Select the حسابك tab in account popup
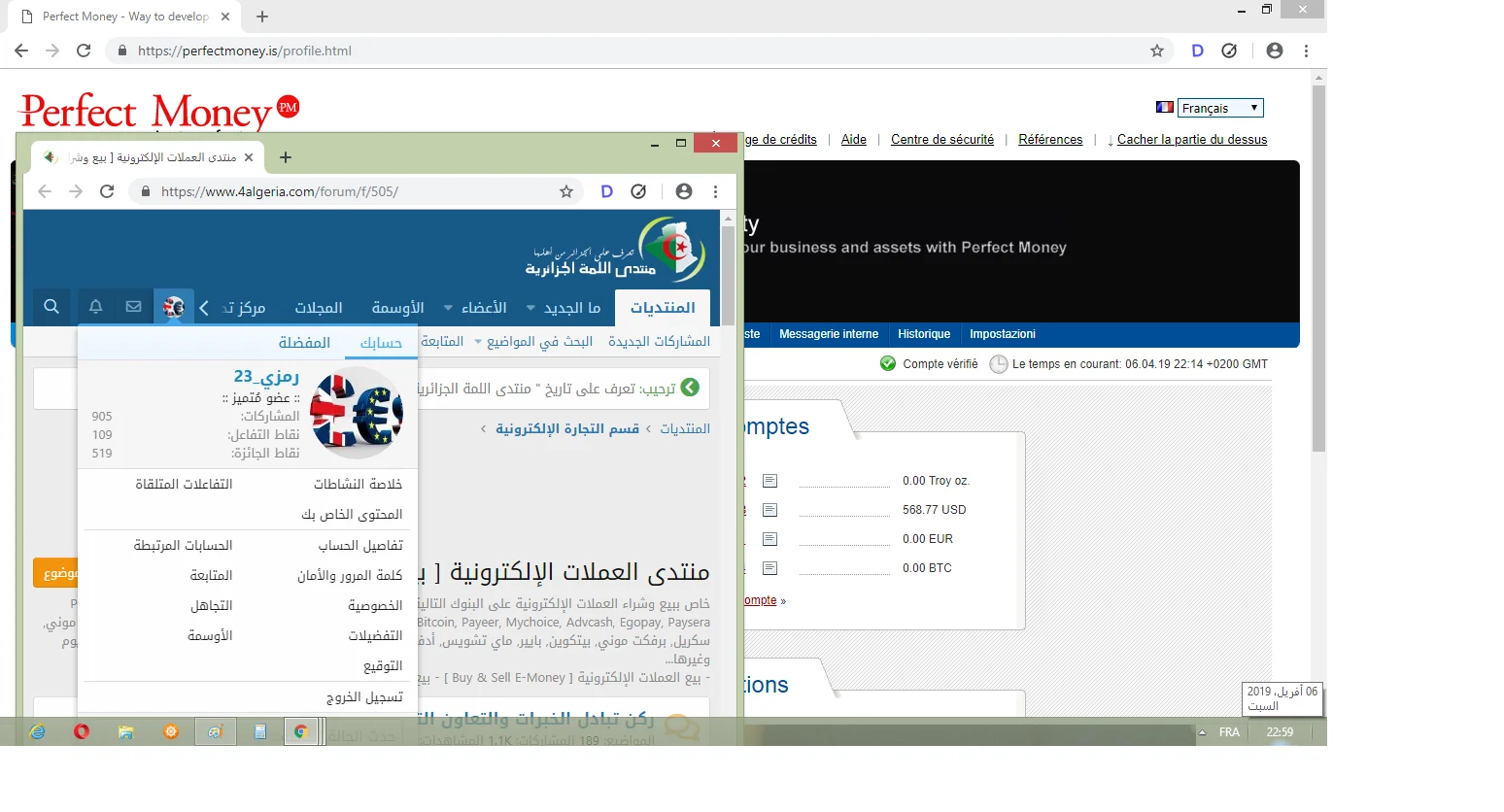Screen dimensions: 1504x812 381,342
